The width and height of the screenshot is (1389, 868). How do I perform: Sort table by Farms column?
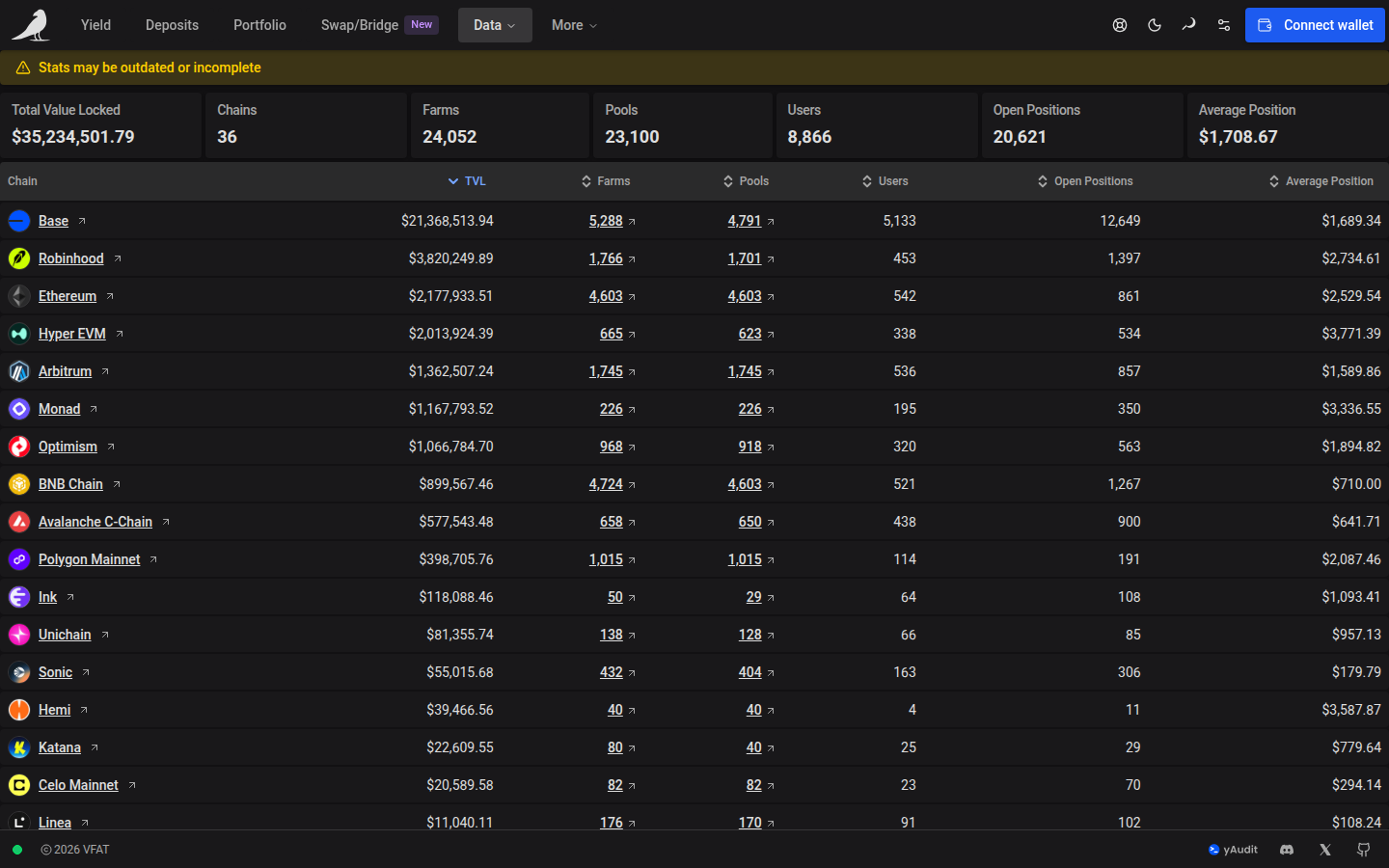pyautogui.click(x=606, y=181)
